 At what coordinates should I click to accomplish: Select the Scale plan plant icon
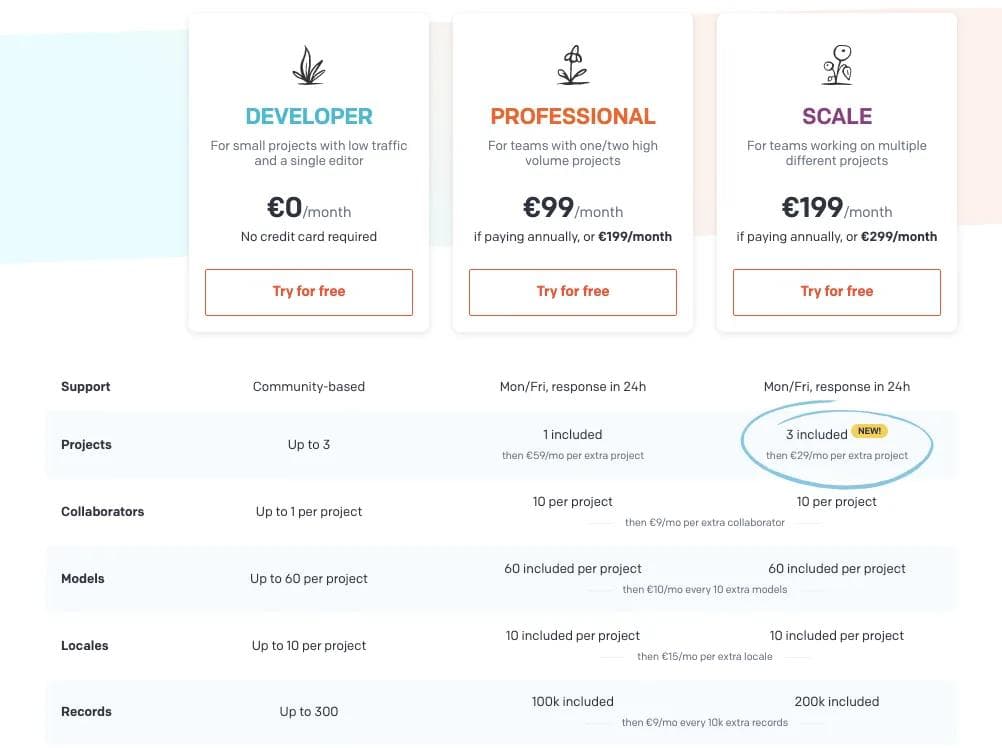[x=836, y=63]
